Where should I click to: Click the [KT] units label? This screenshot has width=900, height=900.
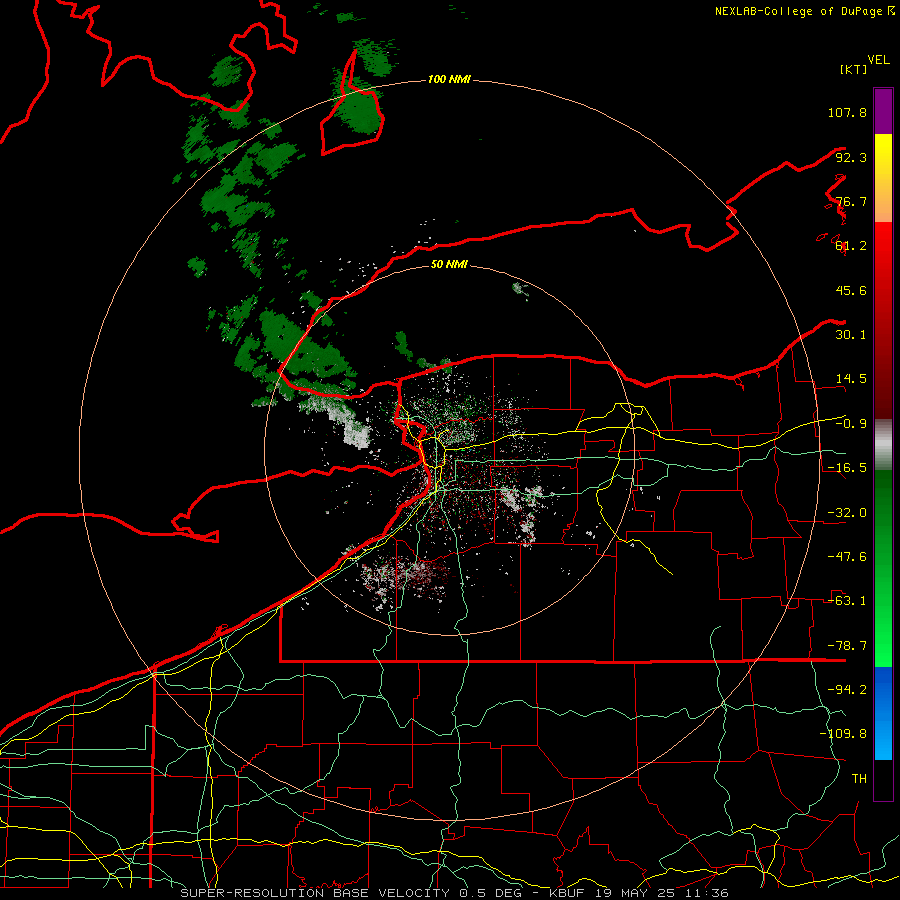point(853,69)
